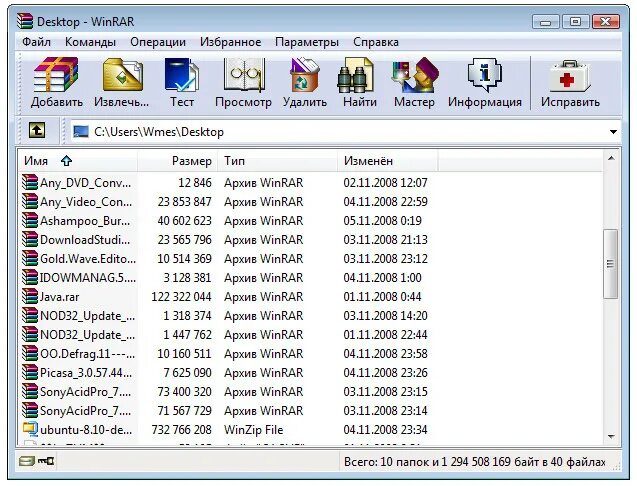Click the date 05.11.2008 0:19
This screenshot has width=637, height=486.
[x=383, y=221]
